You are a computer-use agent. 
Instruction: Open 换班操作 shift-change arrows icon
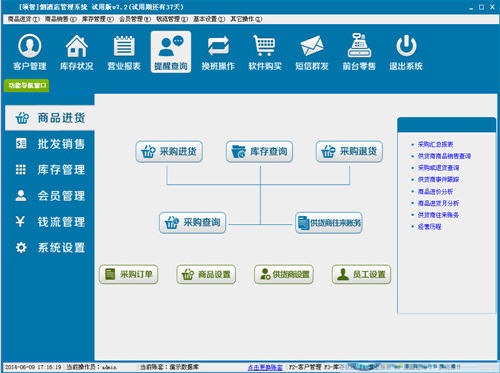coord(218,52)
